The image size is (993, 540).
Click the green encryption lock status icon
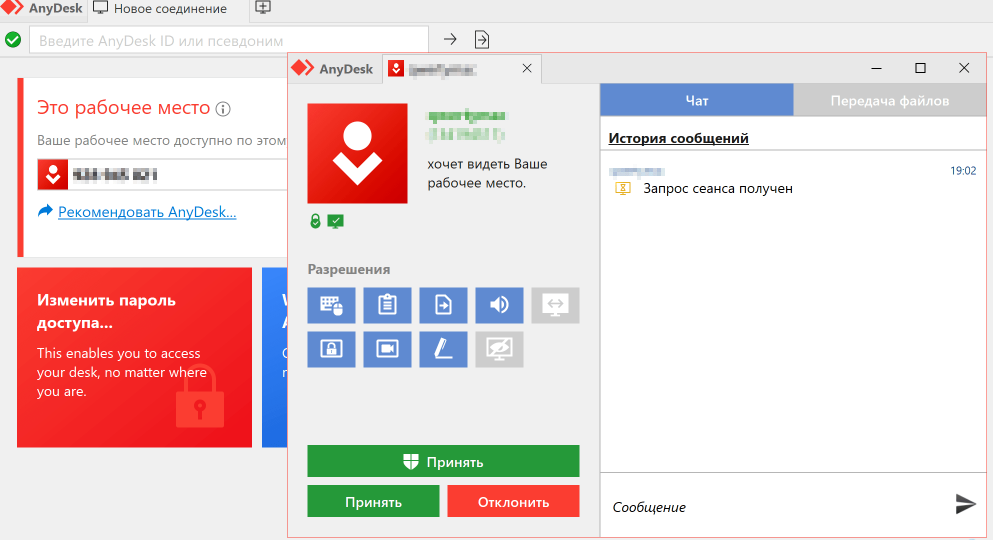(315, 221)
